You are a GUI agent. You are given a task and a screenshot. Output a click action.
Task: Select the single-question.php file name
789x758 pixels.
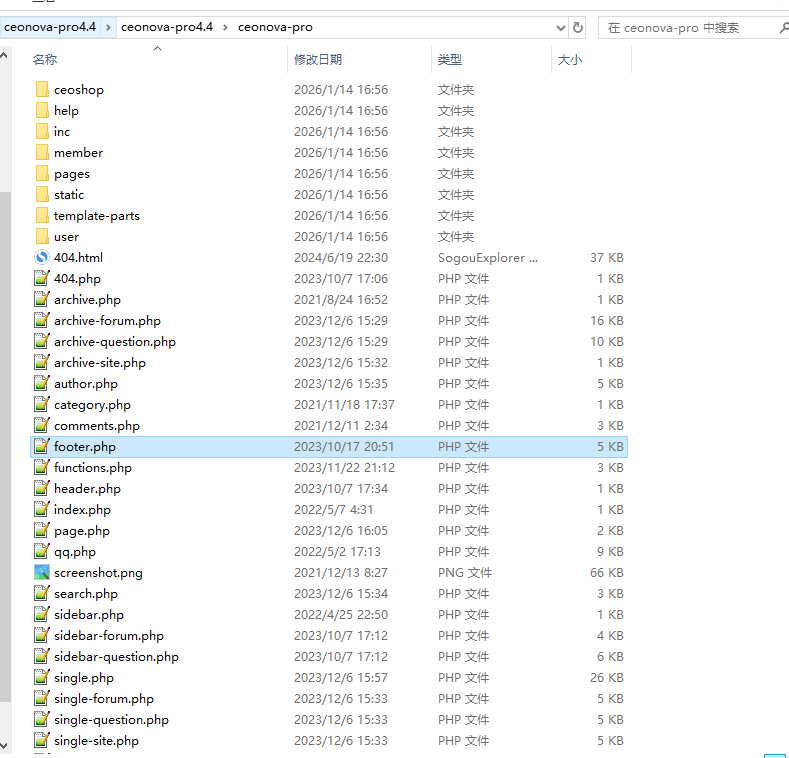pyautogui.click(x=111, y=720)
